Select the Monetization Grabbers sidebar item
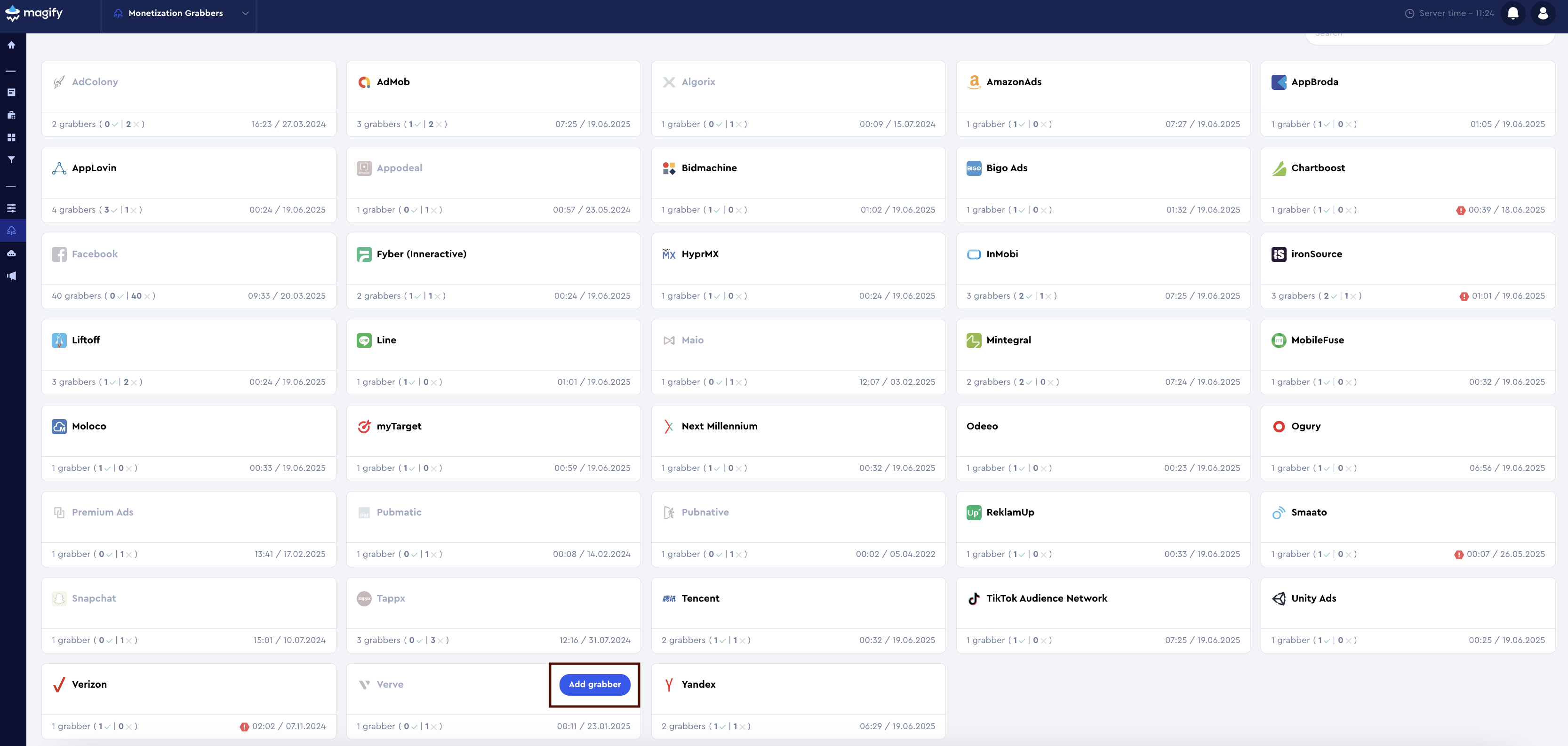The height and width of the screenshot is (746, 1568). click(12, 230)
